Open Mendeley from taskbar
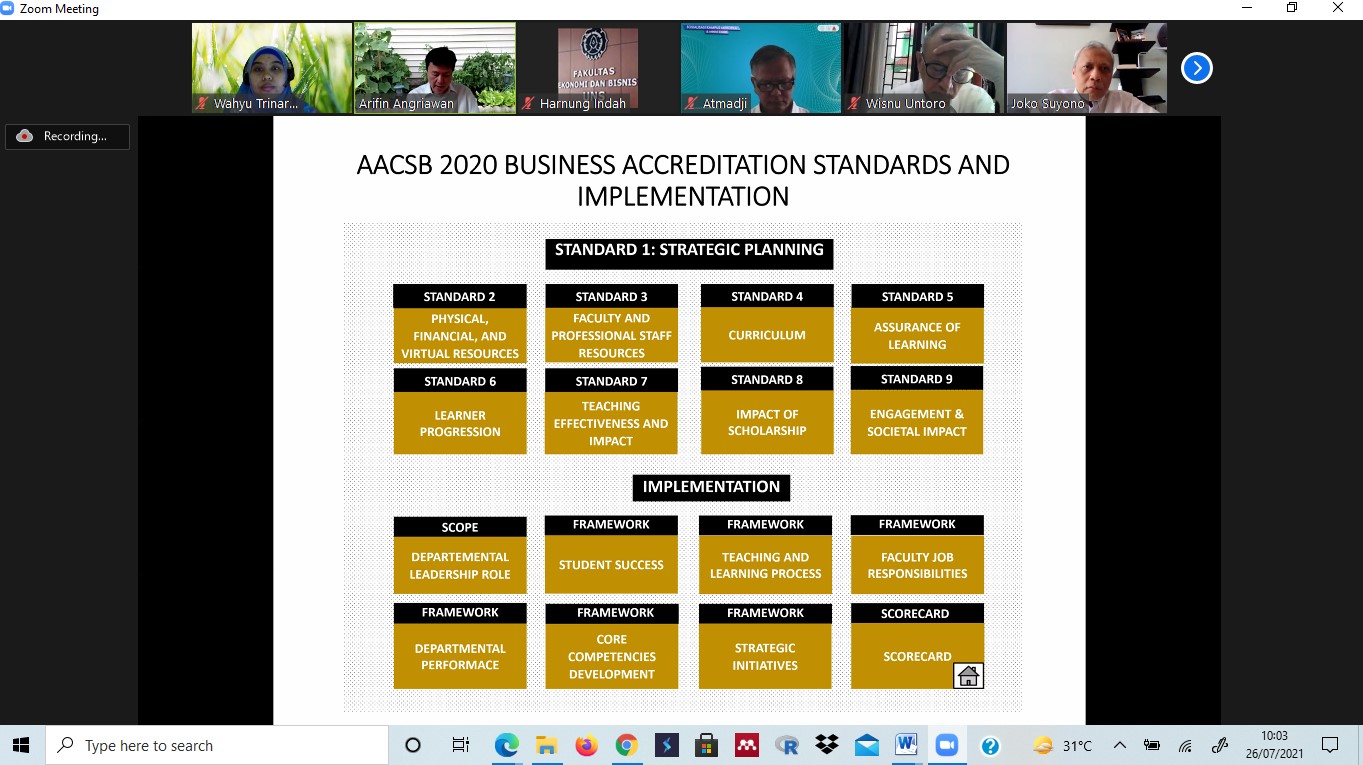This screenshot has width=1363, height=765. 747,745
